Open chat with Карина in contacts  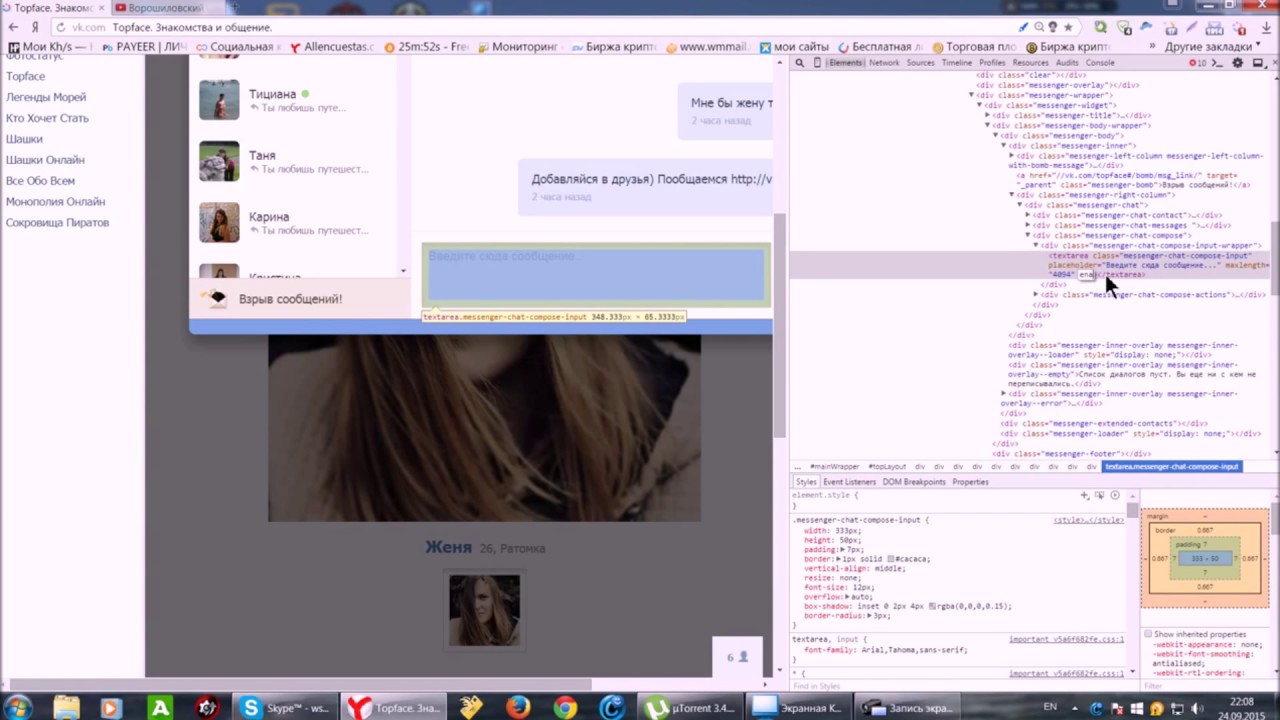295,223
